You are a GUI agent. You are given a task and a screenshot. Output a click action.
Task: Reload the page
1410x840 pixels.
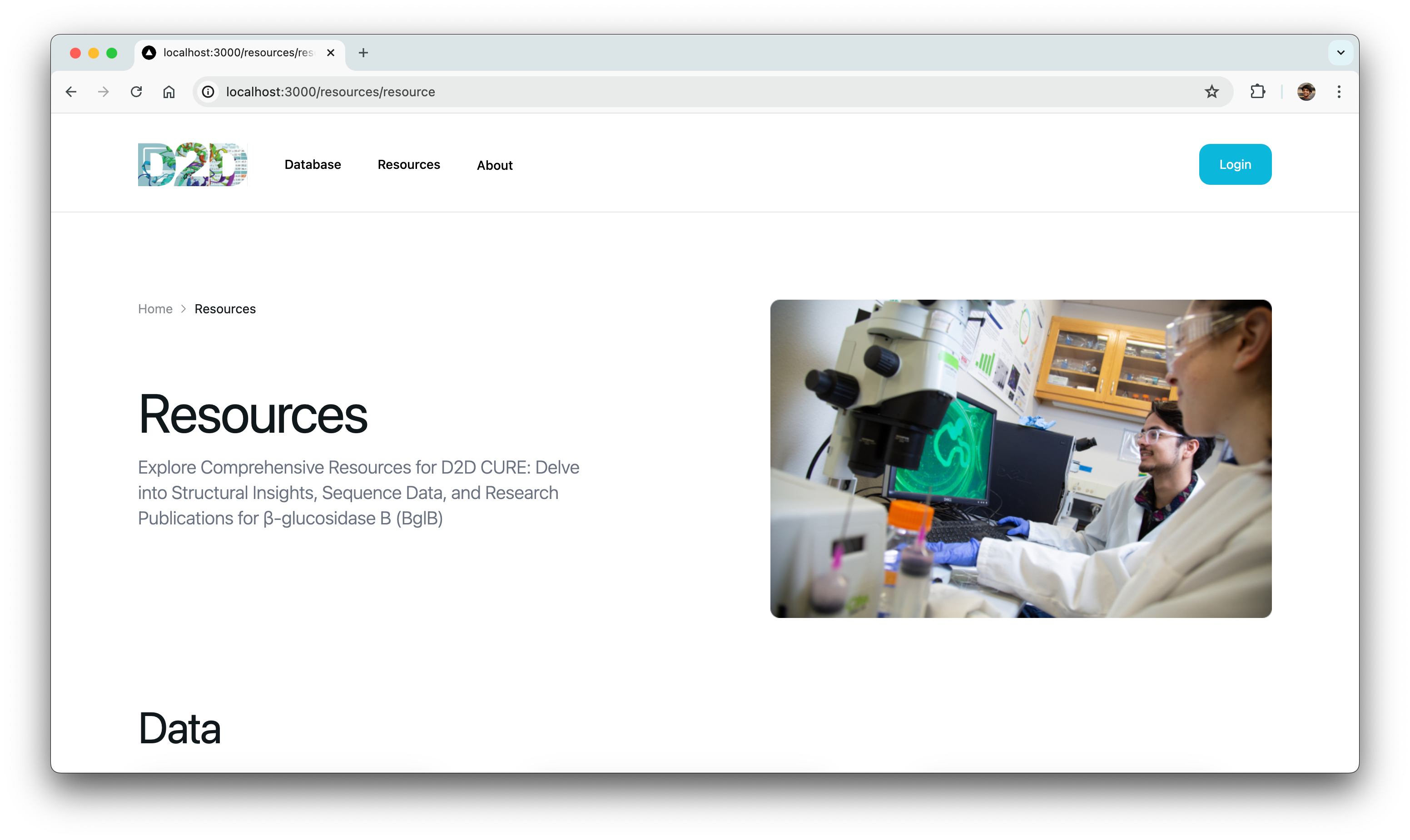136,92
